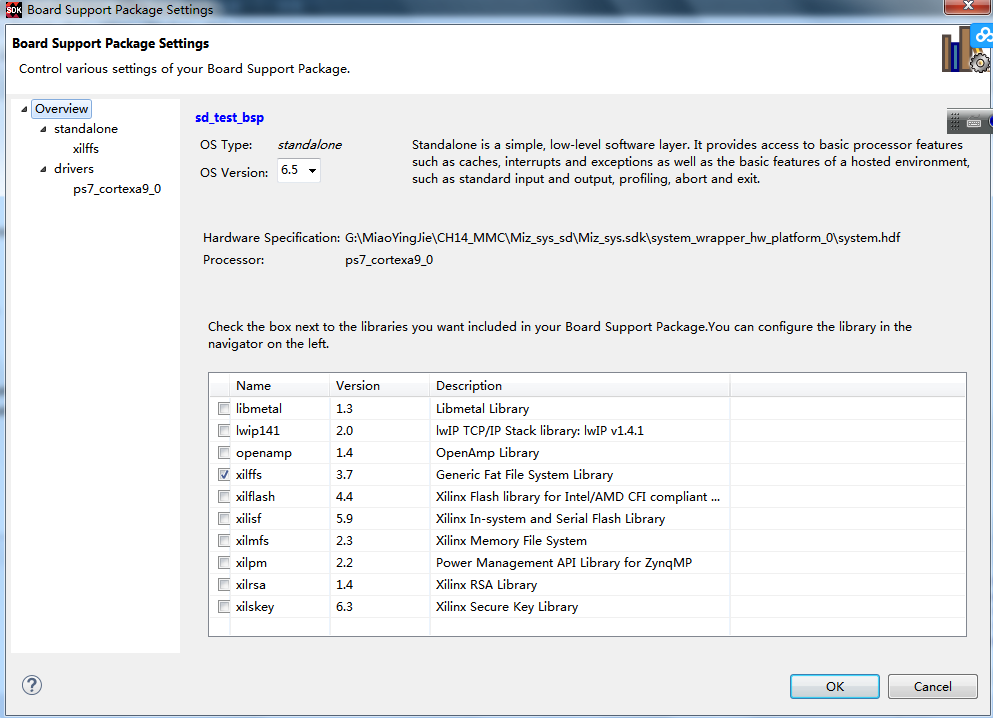Click the SDK icon in title bar

coord(14,9)
